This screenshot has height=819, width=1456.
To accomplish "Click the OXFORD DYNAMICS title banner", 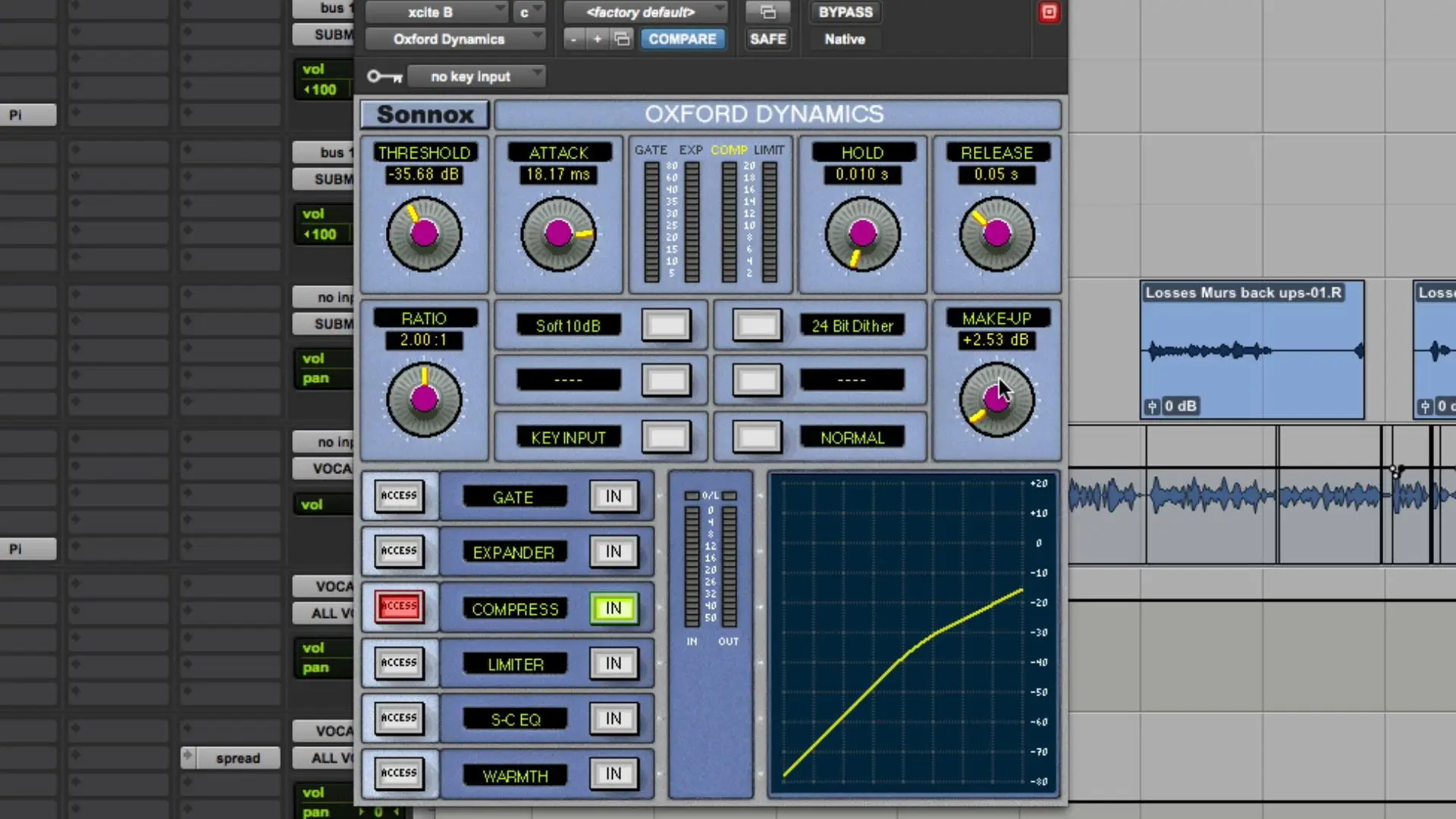I will [x=777, y=115].
